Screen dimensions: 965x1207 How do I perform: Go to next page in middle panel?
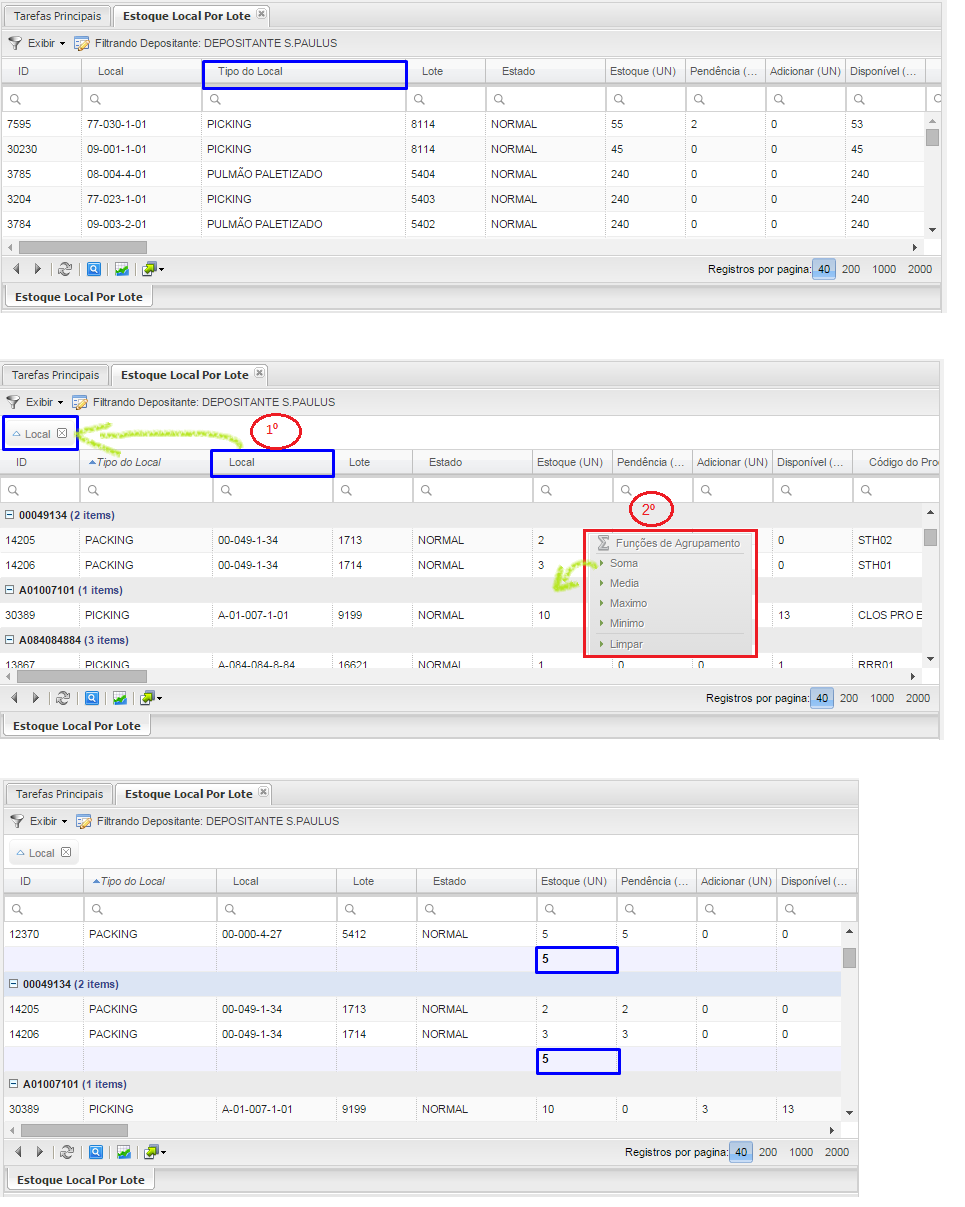coord(38,698)
